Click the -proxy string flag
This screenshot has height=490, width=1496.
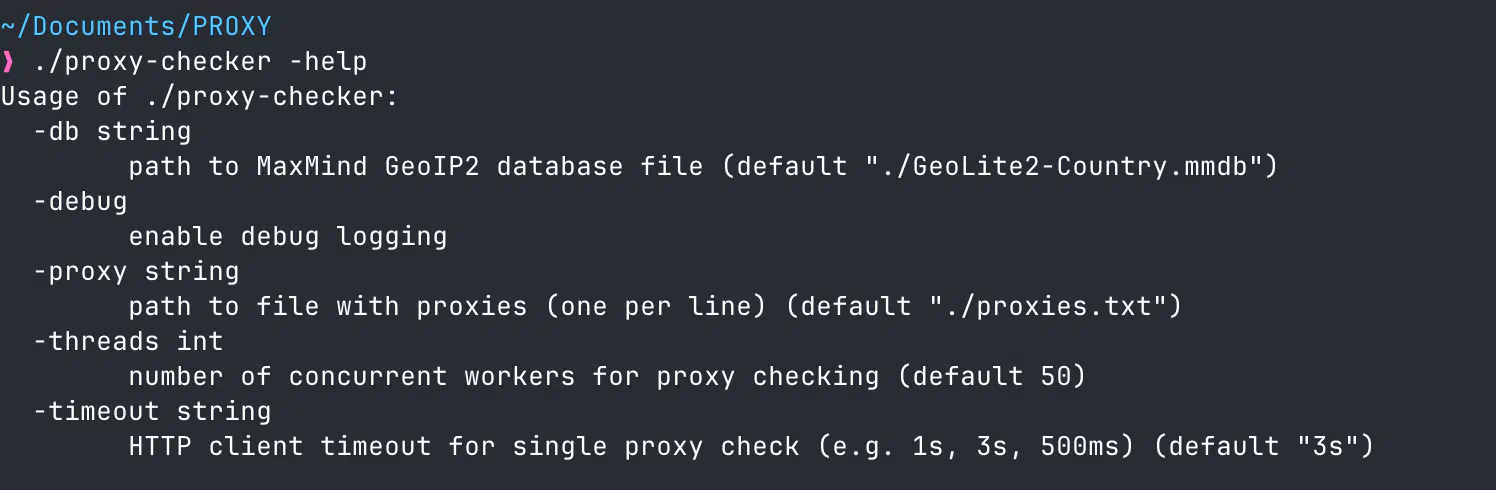[136, 271]
